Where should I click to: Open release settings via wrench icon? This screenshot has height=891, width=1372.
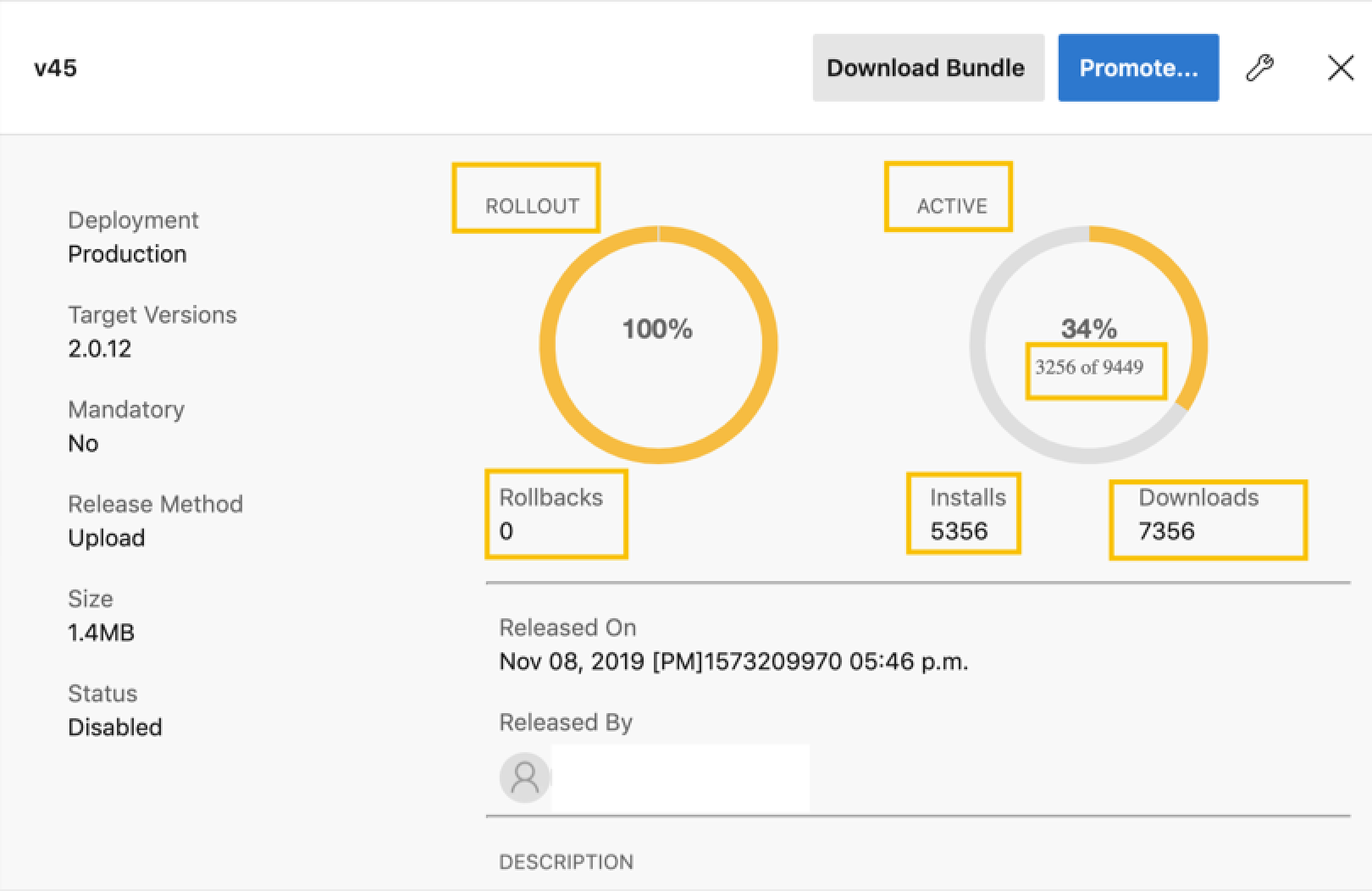click(x=1260, y=68)
